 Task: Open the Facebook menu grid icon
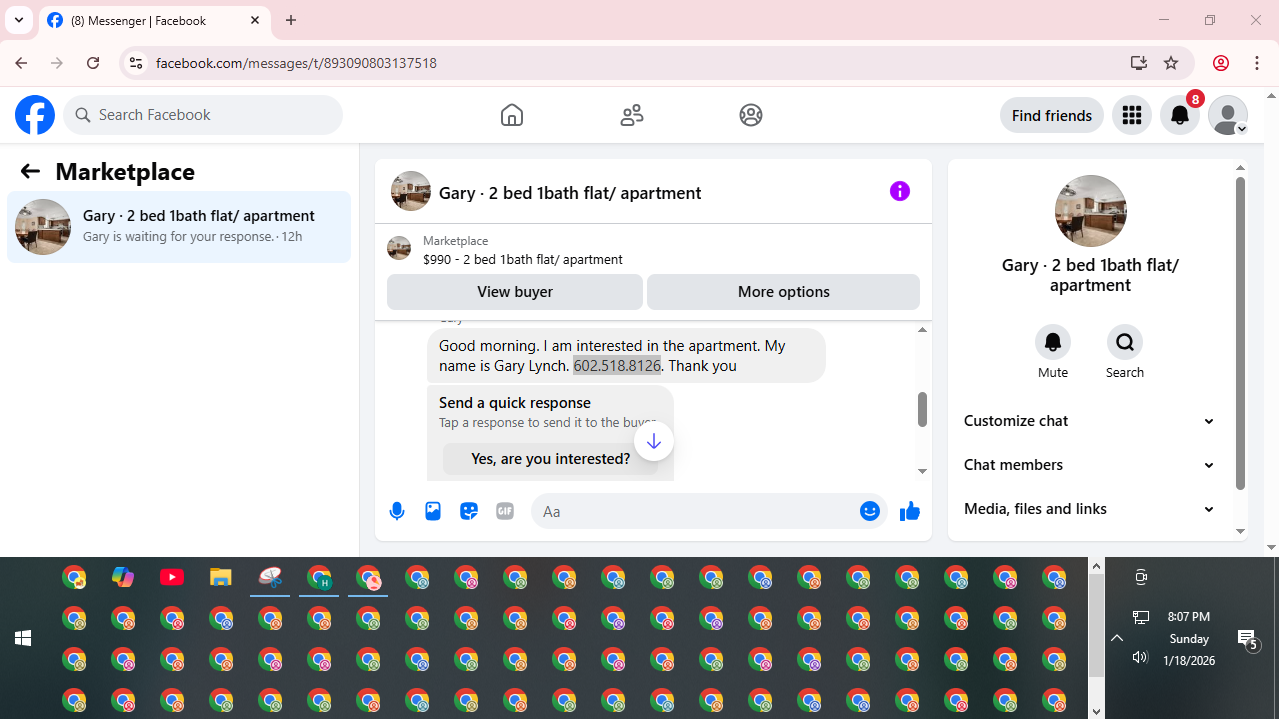point(1132,115)
